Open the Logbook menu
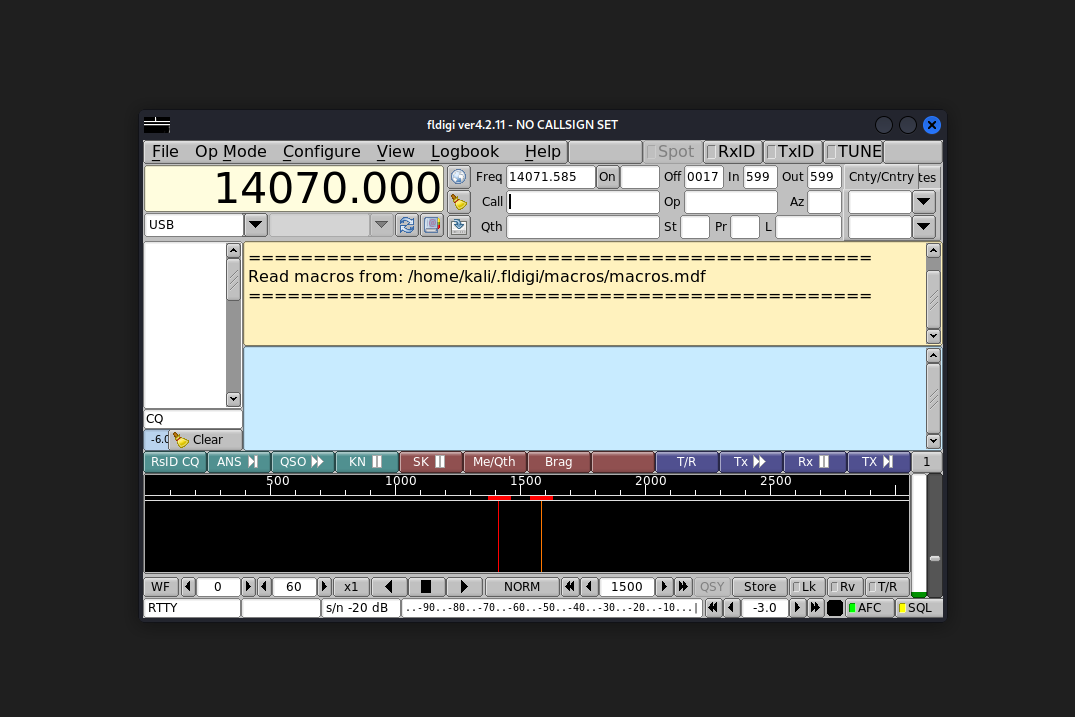Screen dimensions: 1075x717 (465, 151)
